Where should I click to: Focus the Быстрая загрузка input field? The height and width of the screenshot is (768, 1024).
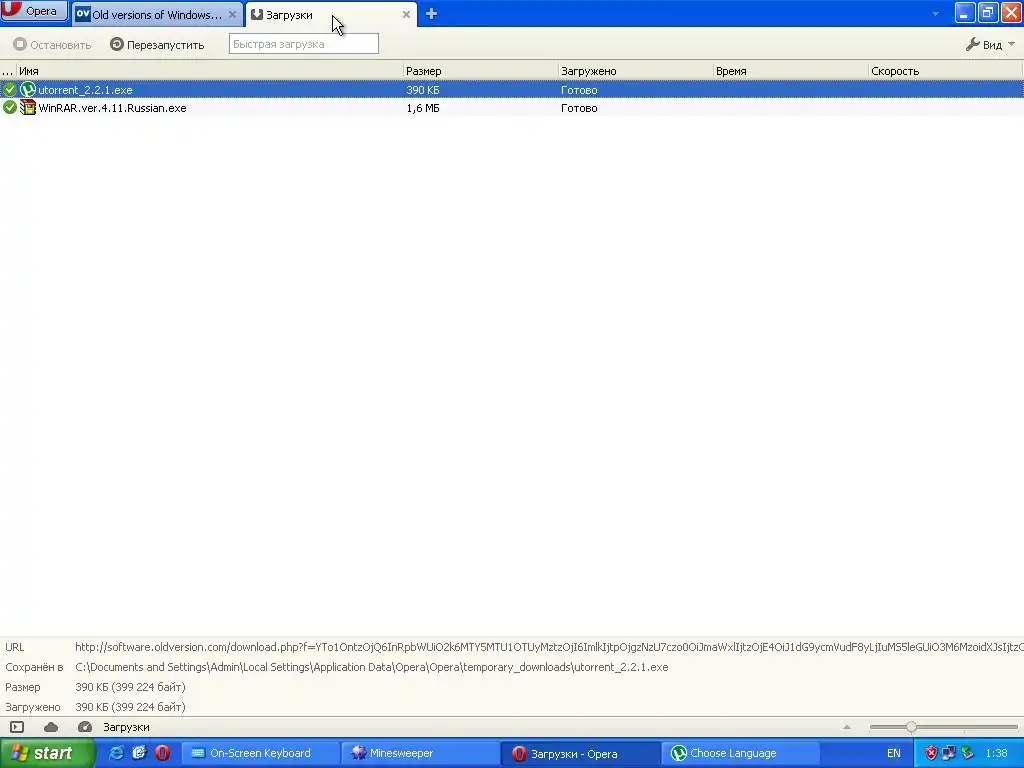(304, 44)
